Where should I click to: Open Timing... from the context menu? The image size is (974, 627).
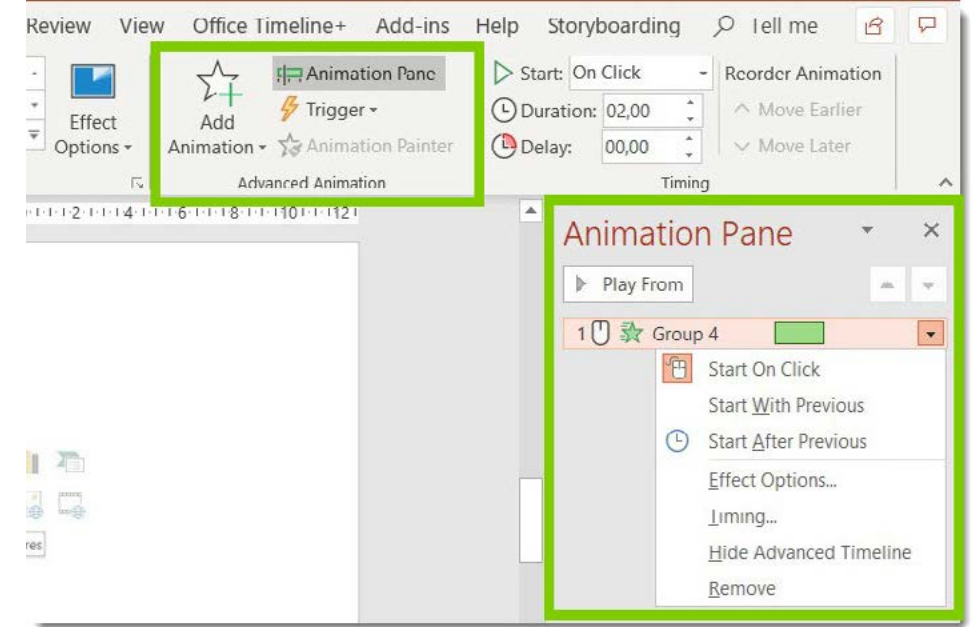(x=801, y=516)
